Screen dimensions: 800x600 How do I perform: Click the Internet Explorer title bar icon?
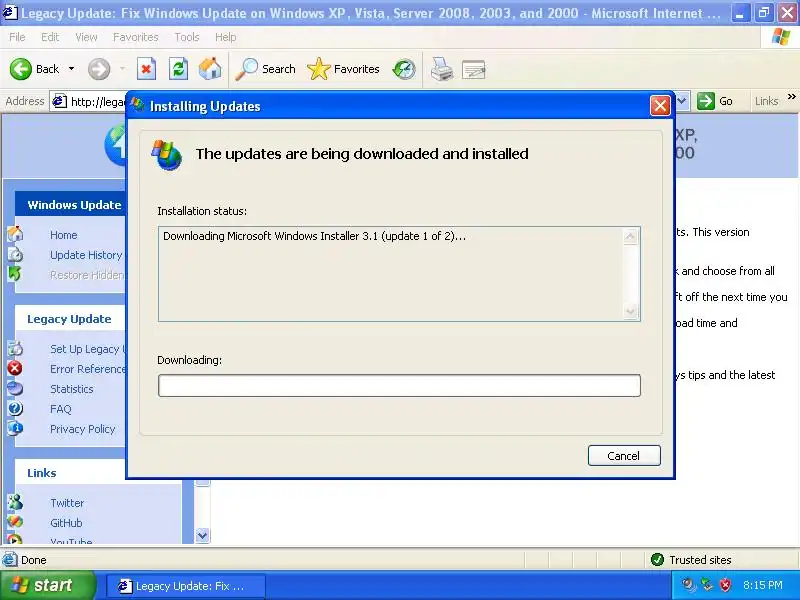[10, 12]
